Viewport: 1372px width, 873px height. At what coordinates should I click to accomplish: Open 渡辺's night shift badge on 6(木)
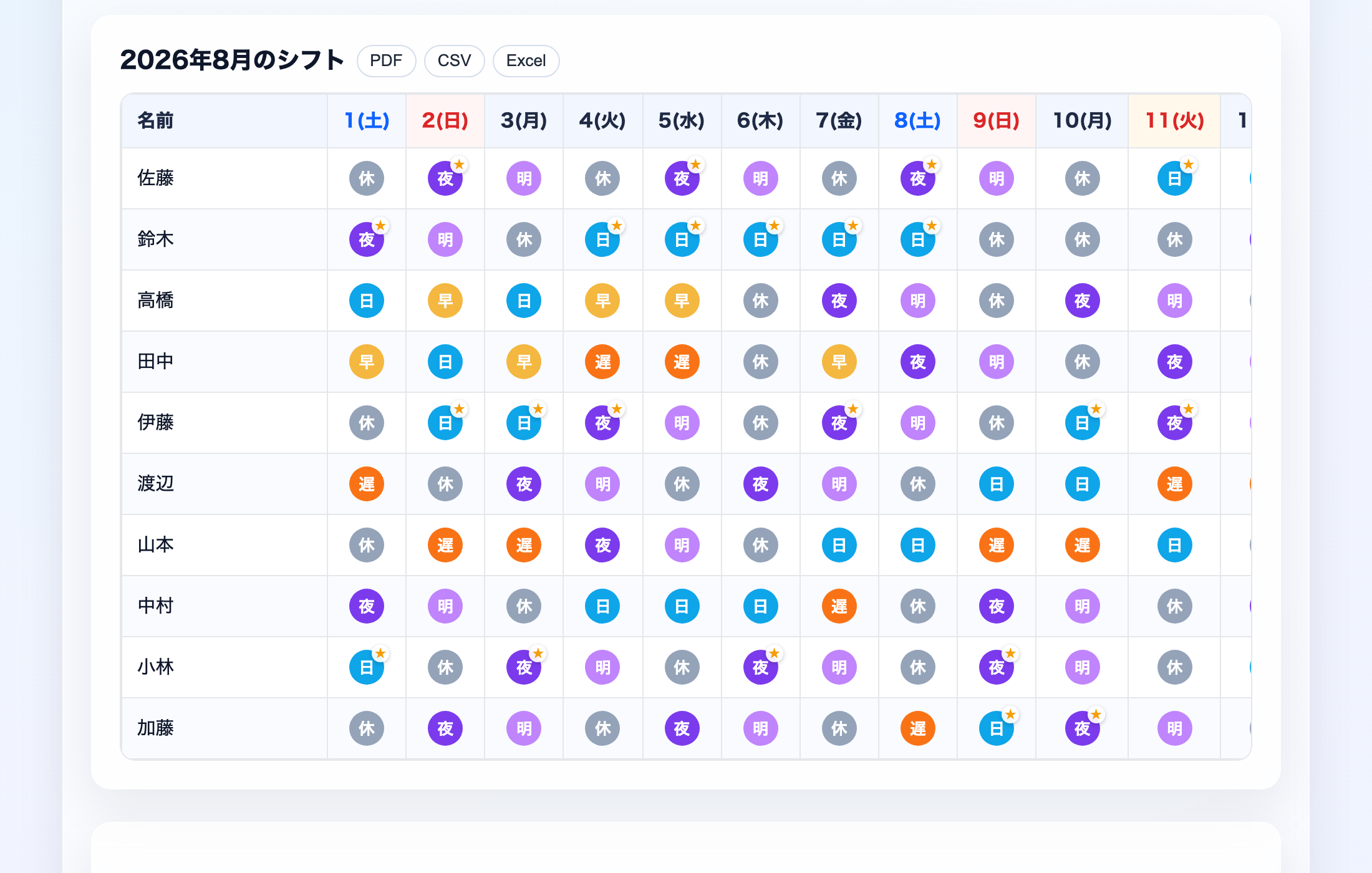tap(760, 484)
